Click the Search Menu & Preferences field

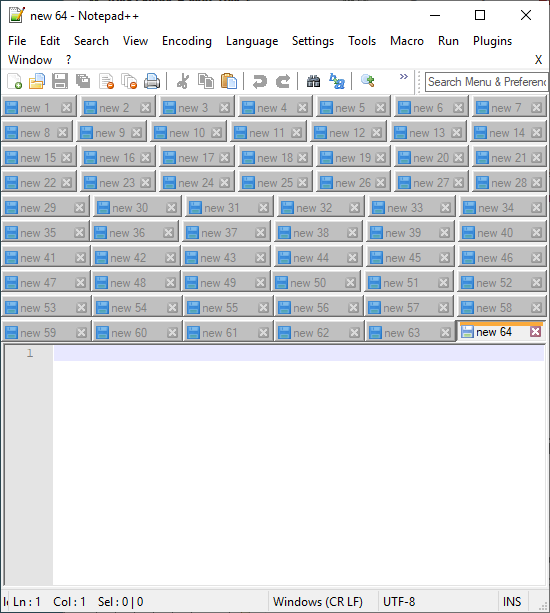(486, 82)
